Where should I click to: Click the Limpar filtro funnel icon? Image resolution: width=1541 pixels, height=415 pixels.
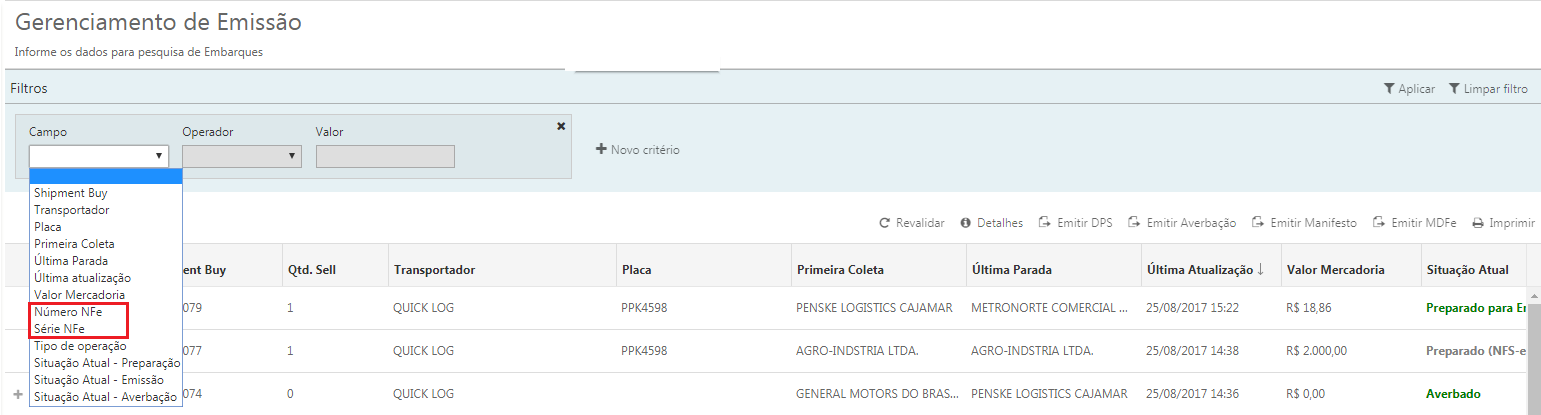[1454, 89]
